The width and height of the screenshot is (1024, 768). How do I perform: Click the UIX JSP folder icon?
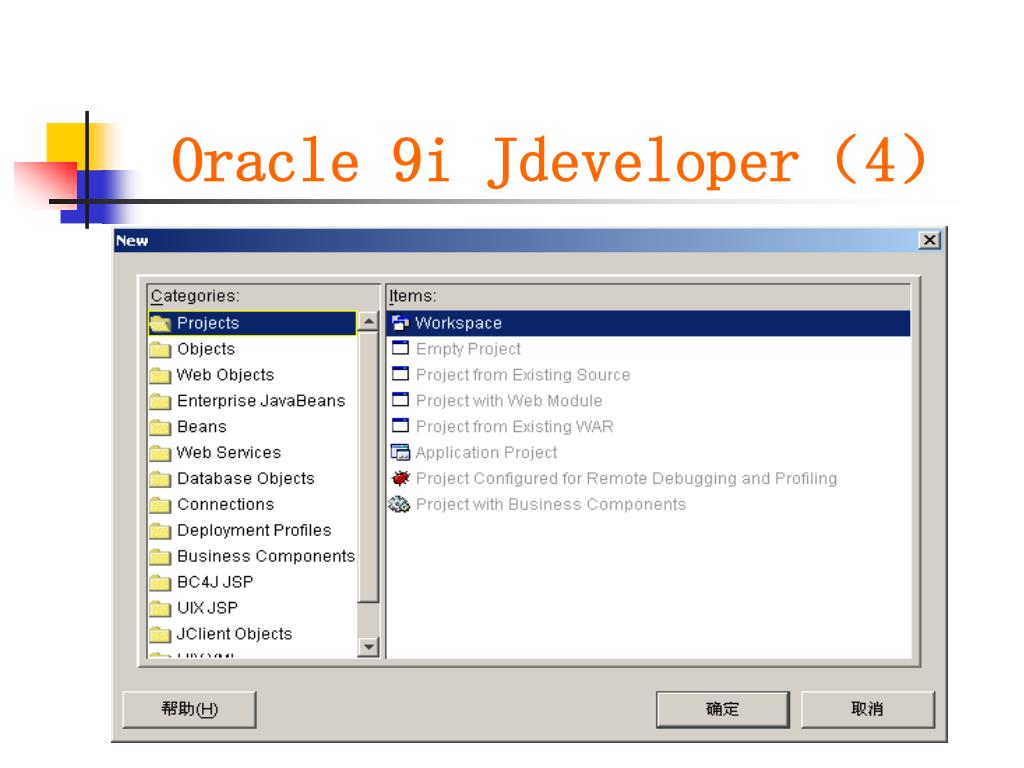pyautogui.click(x=160, y=609)
